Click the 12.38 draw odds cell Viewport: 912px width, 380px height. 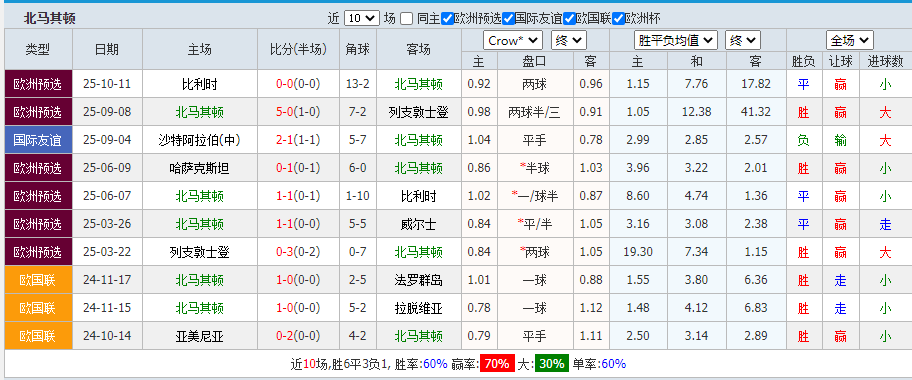tap(697, 112)
